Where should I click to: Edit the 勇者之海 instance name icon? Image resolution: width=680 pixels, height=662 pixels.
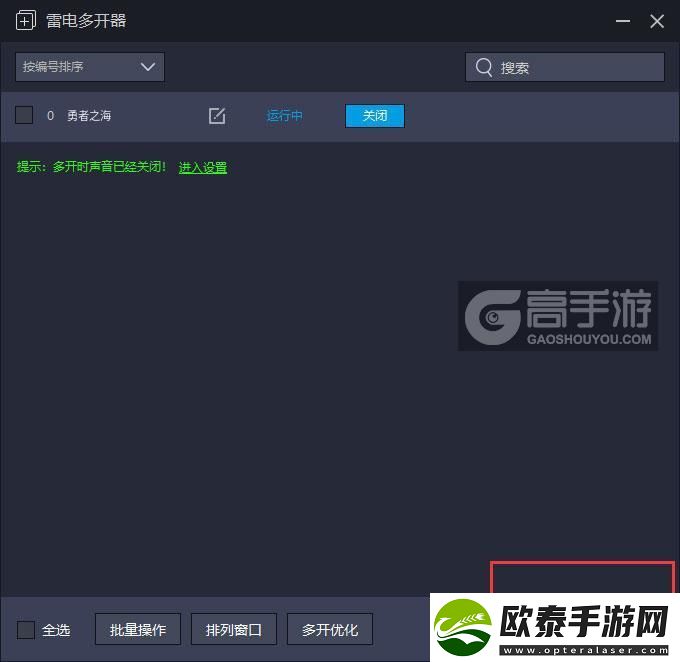[x=217, y=115]
